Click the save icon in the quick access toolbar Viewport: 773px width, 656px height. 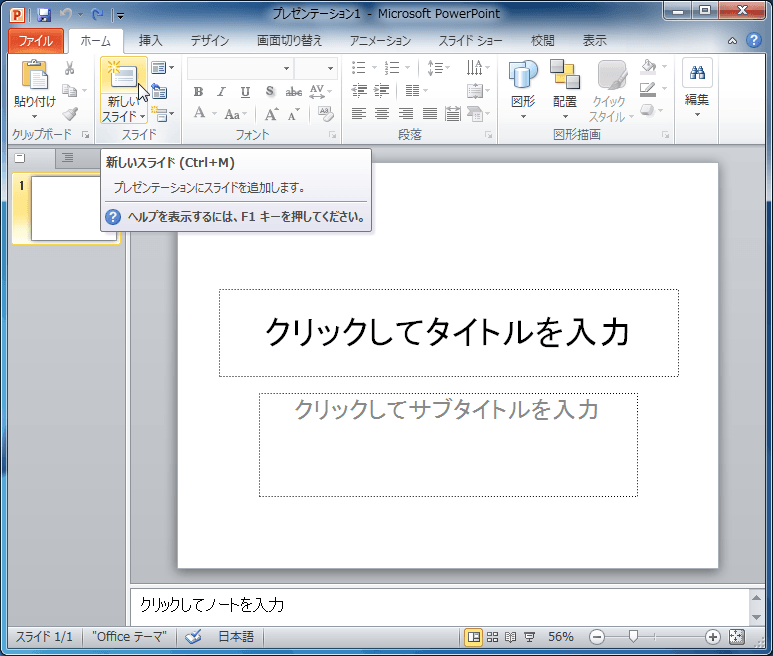tap(44, 15)
